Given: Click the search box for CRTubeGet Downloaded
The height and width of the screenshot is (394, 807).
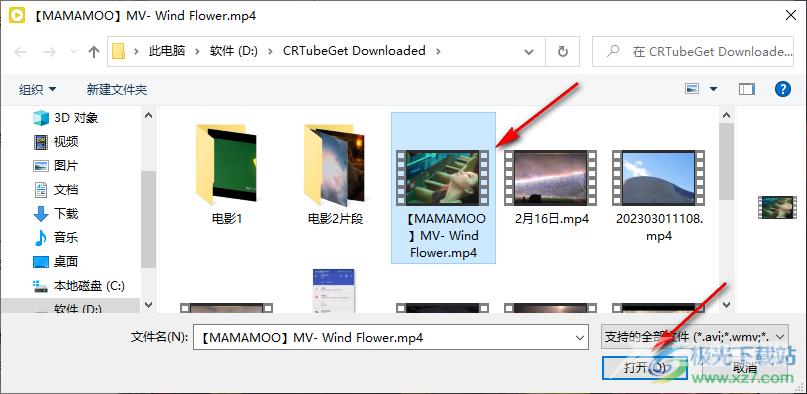Looking at the screenshot, I should 693,51.
